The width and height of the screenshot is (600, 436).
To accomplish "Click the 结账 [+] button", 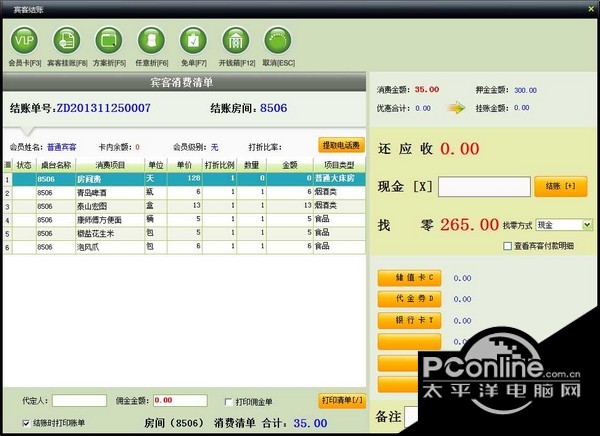I will [x=561, y=186].
